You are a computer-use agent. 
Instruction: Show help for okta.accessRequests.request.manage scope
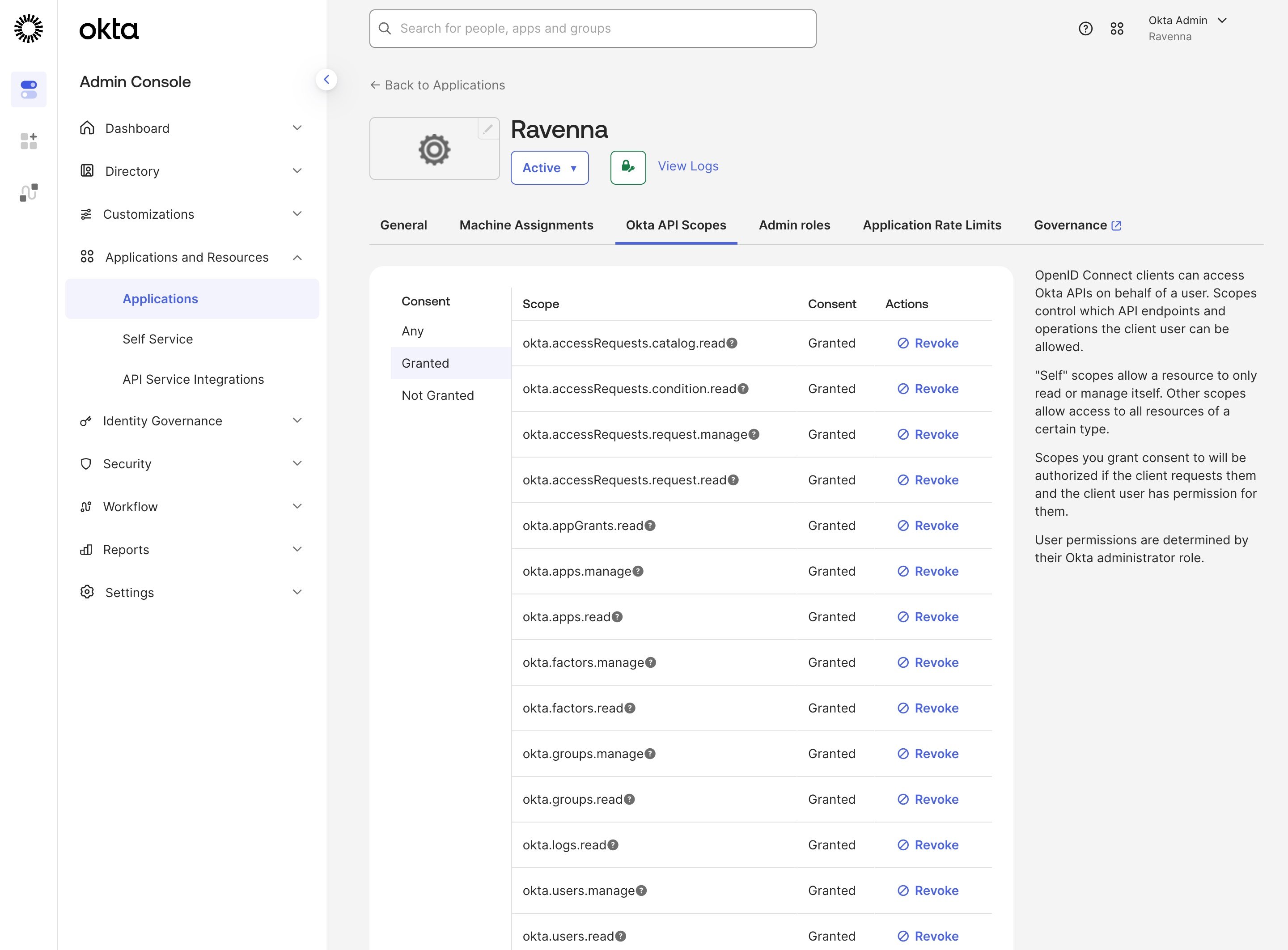pyautogui.click(x=754, y=434)
